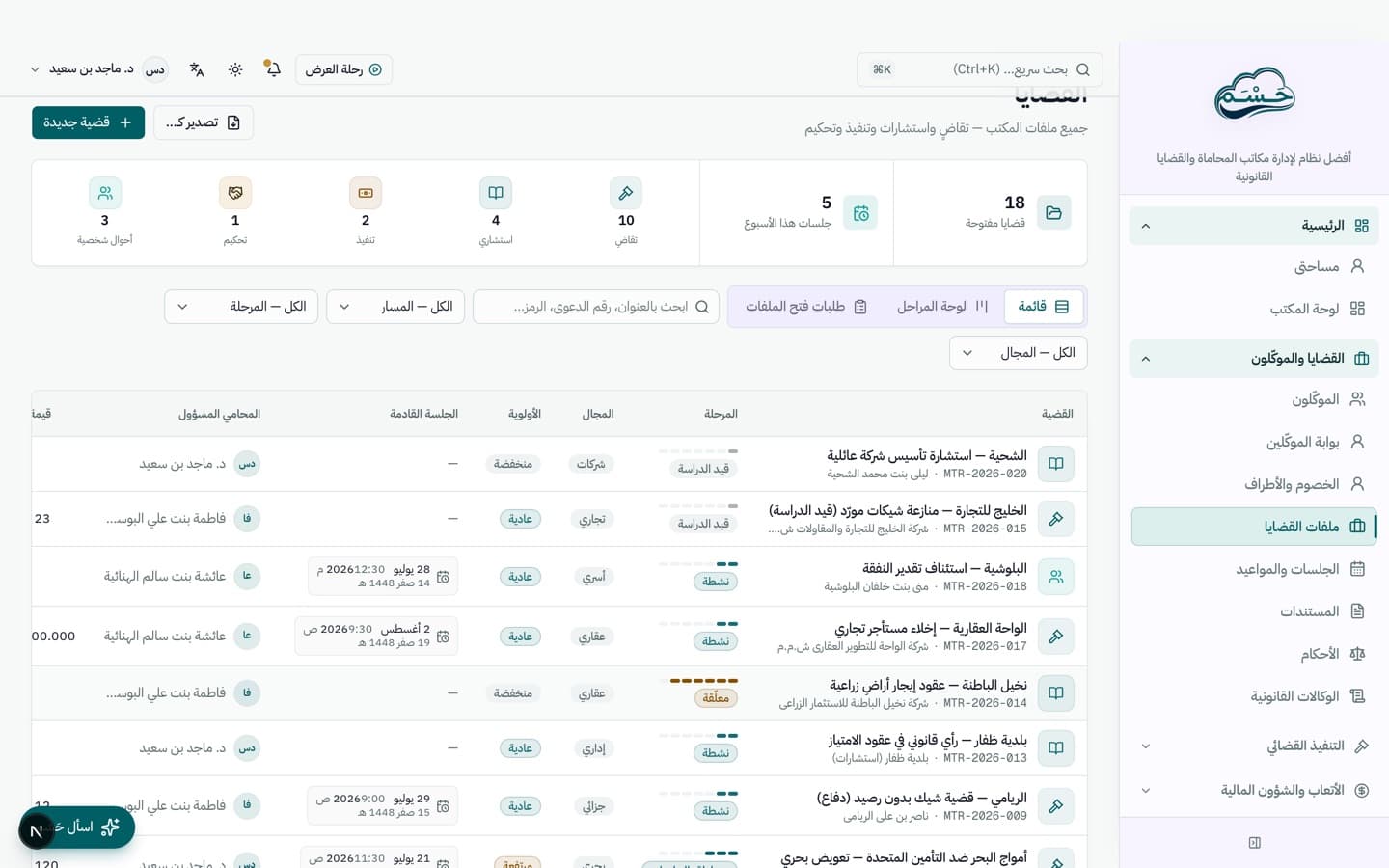
Task: Expand الأتعاب والشؤون المالية sidebar section
Action: 1254,791
